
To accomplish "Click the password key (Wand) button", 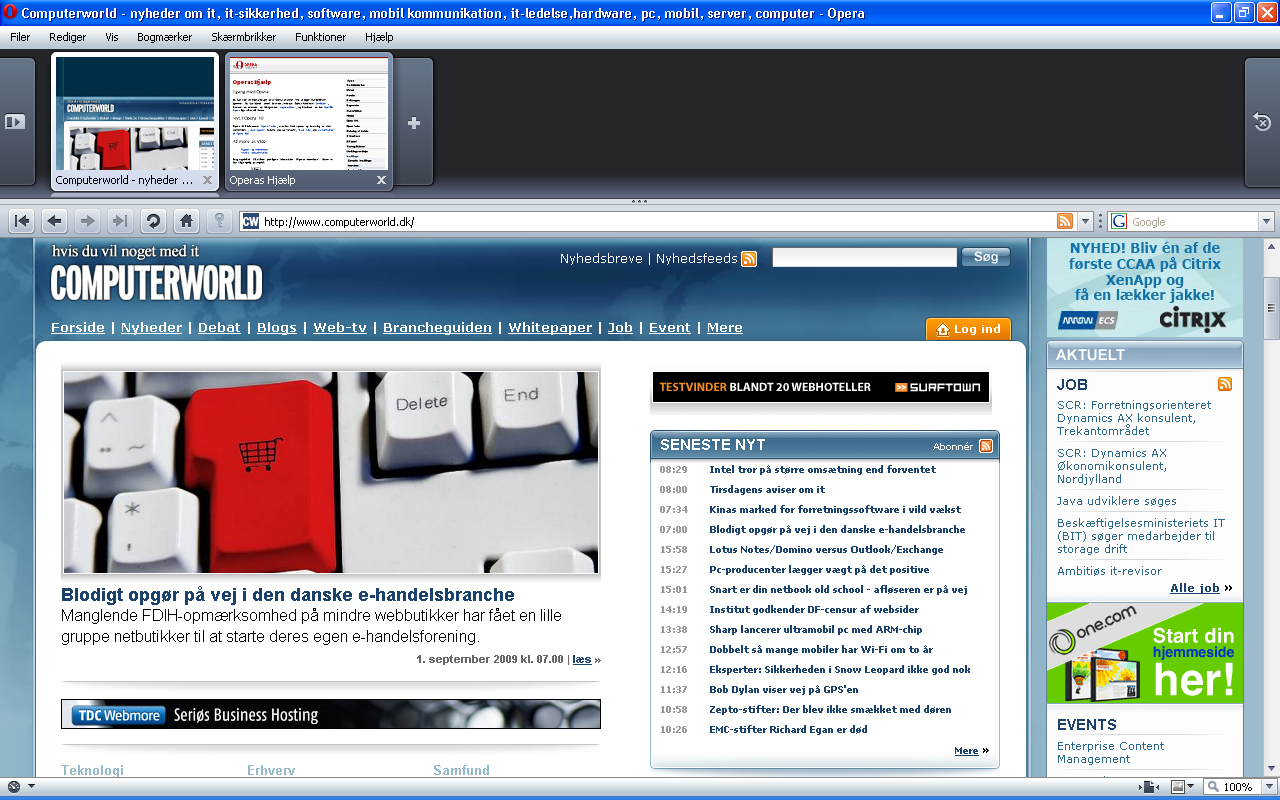I will [x=219, y=221].
